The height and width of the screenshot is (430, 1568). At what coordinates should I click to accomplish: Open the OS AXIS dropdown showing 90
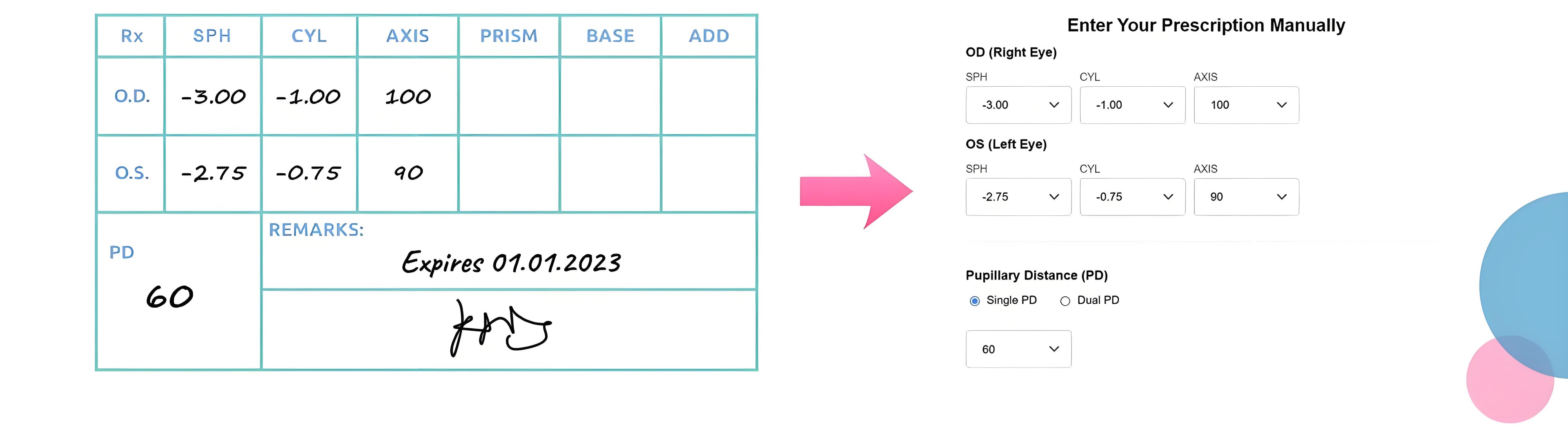[1246, 197]
